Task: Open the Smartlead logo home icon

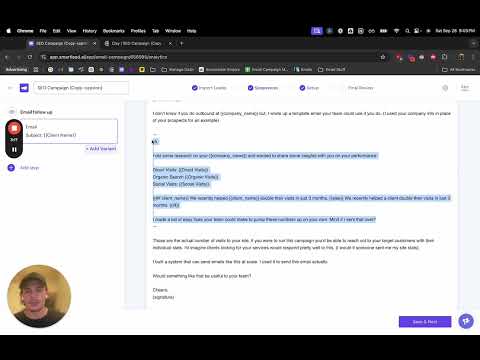Action: (x=24, y=88)
